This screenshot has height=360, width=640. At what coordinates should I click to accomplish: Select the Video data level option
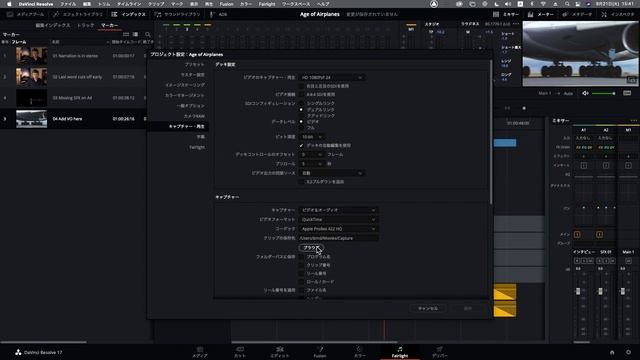301,122
